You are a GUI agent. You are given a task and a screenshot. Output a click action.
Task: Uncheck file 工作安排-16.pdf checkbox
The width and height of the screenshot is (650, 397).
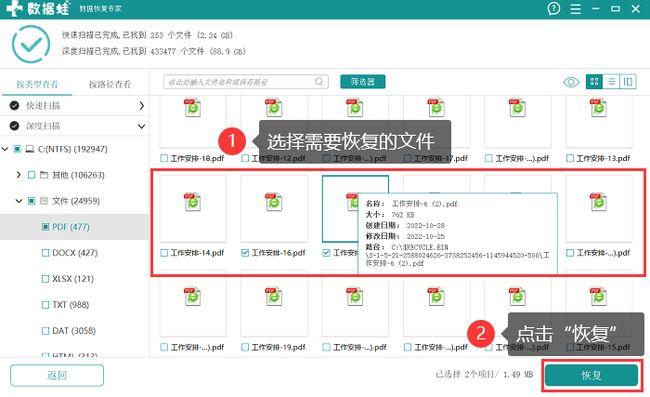(x=245, y=253)
